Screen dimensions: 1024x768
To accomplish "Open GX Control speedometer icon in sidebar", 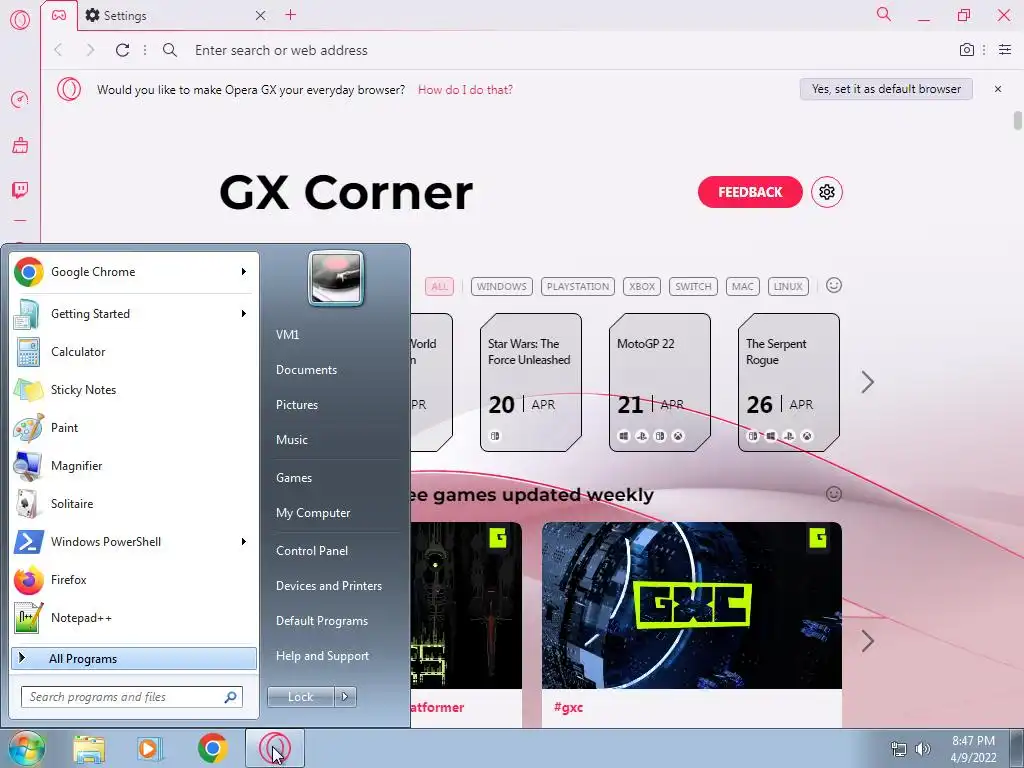I will coord(20,99).
